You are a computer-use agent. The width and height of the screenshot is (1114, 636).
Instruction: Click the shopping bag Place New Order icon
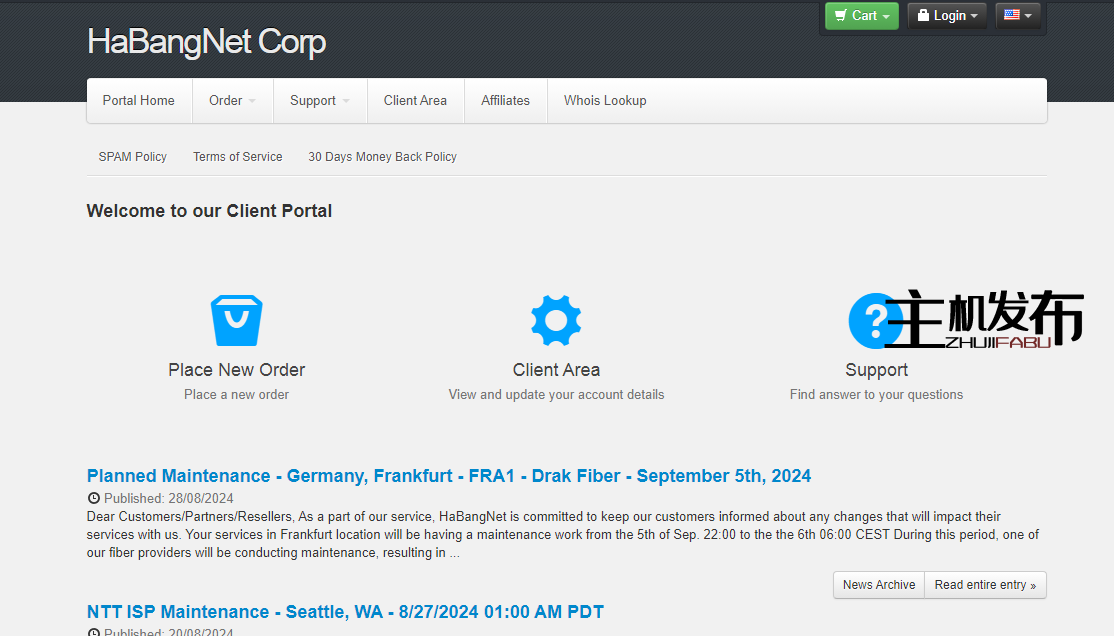[236, 320]
